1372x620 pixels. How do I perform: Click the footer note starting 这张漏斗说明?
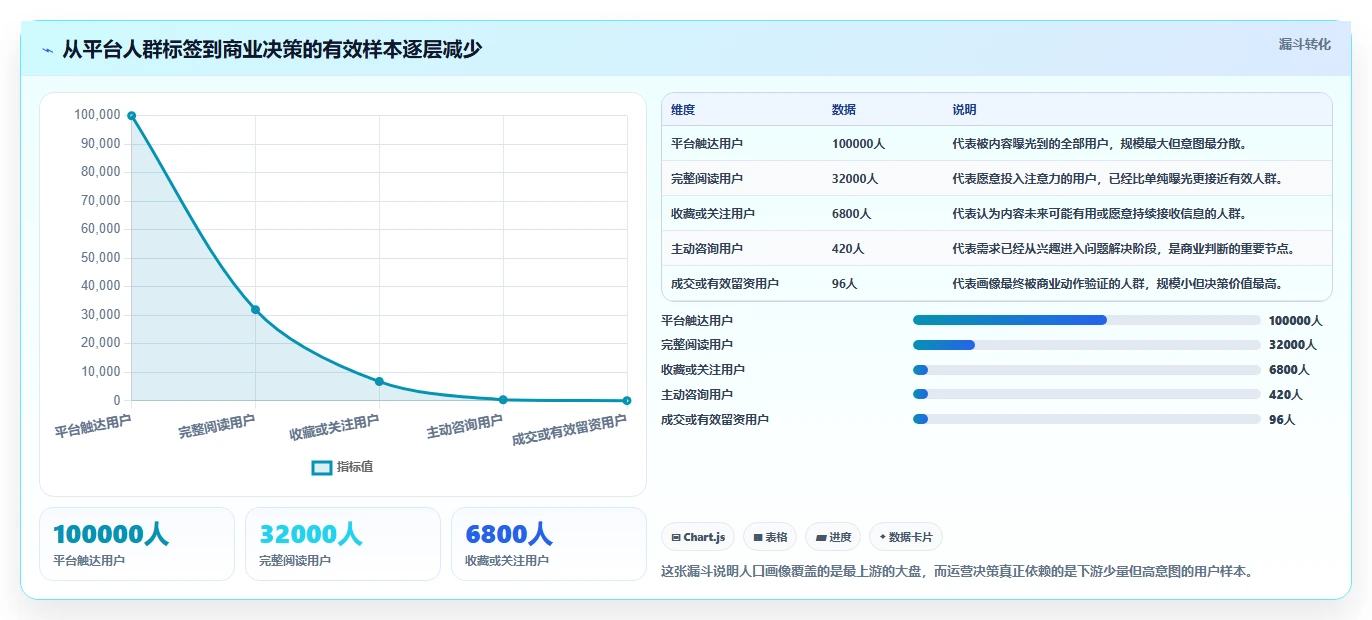[x=957, y=572]
